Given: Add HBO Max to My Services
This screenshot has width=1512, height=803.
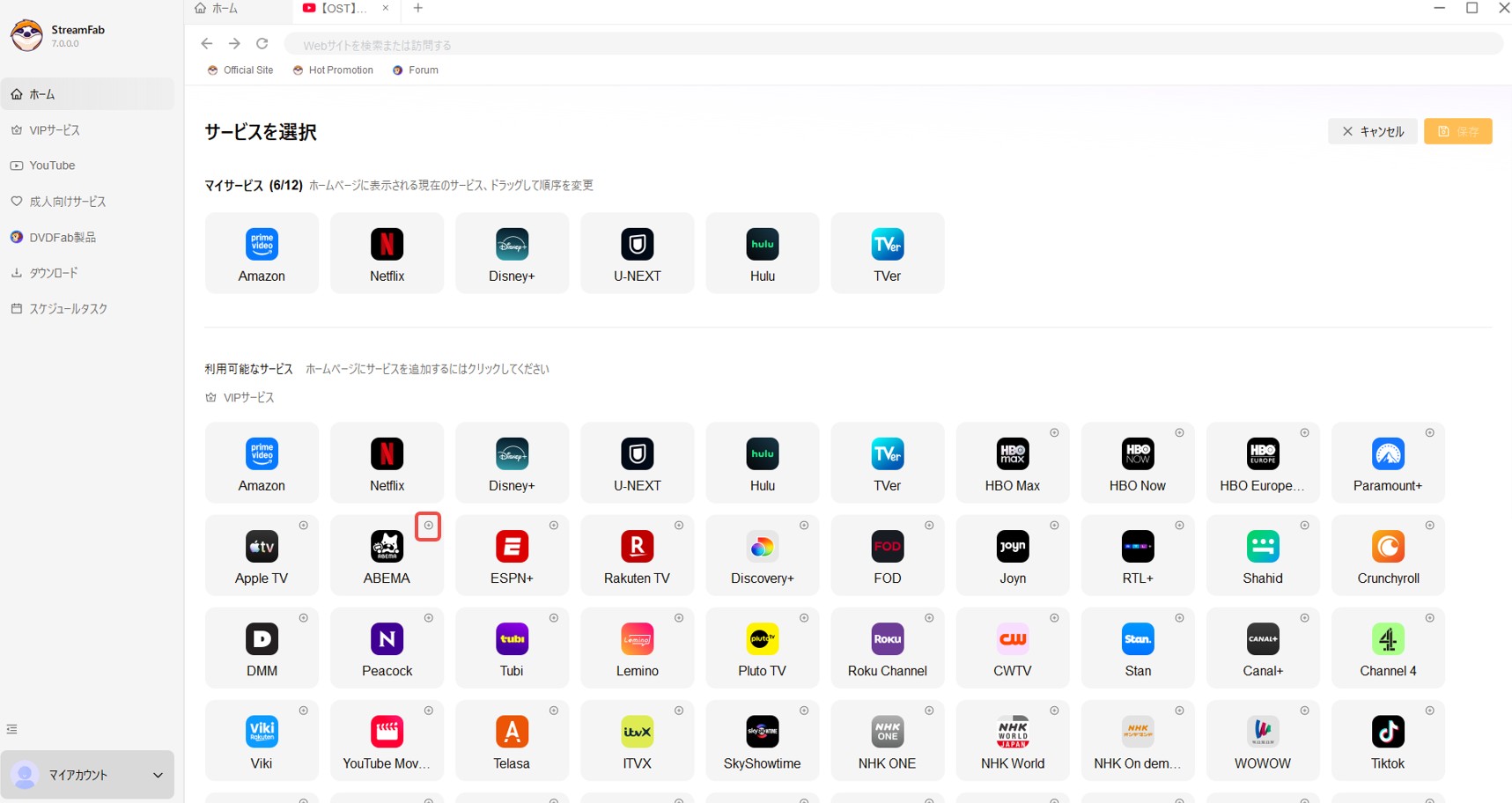Looking at the screenshot, I should pyautogui.click(x=1054, y=432).
